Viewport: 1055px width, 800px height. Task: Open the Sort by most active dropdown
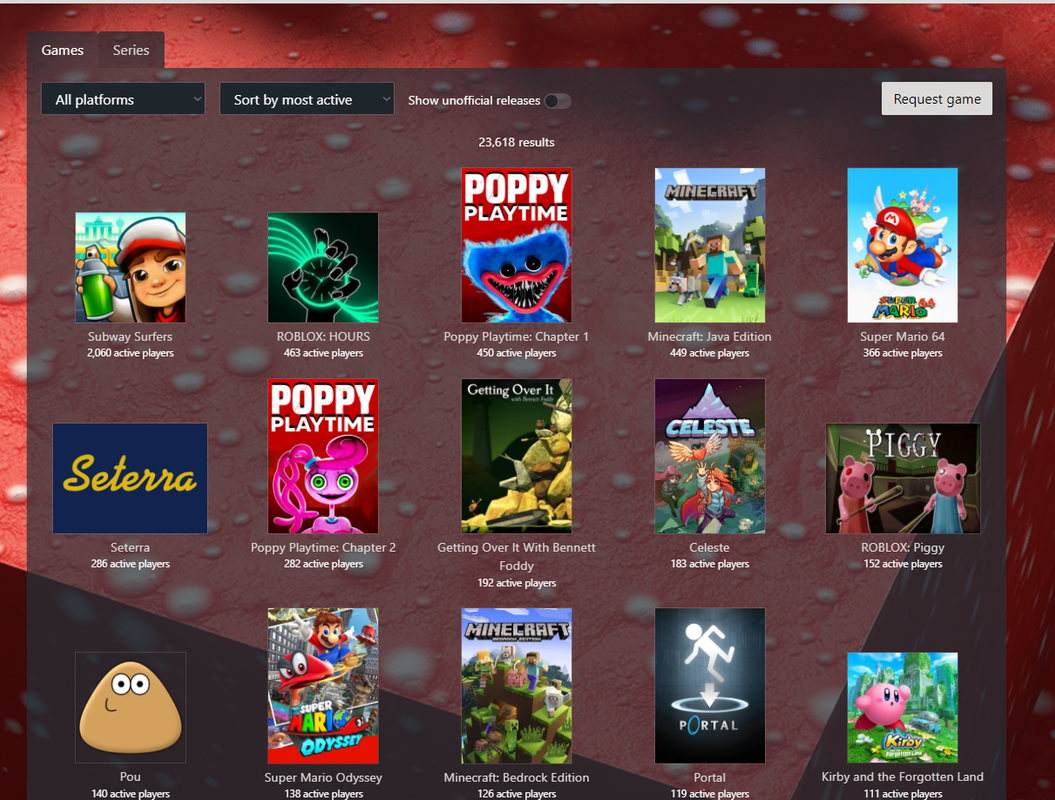[307, 100]
